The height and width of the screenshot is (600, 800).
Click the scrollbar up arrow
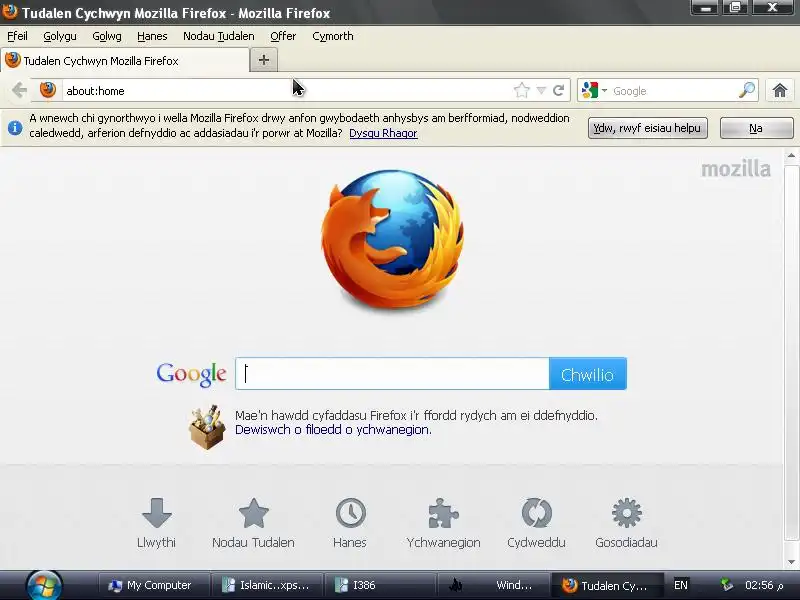[x=791, y=156]
